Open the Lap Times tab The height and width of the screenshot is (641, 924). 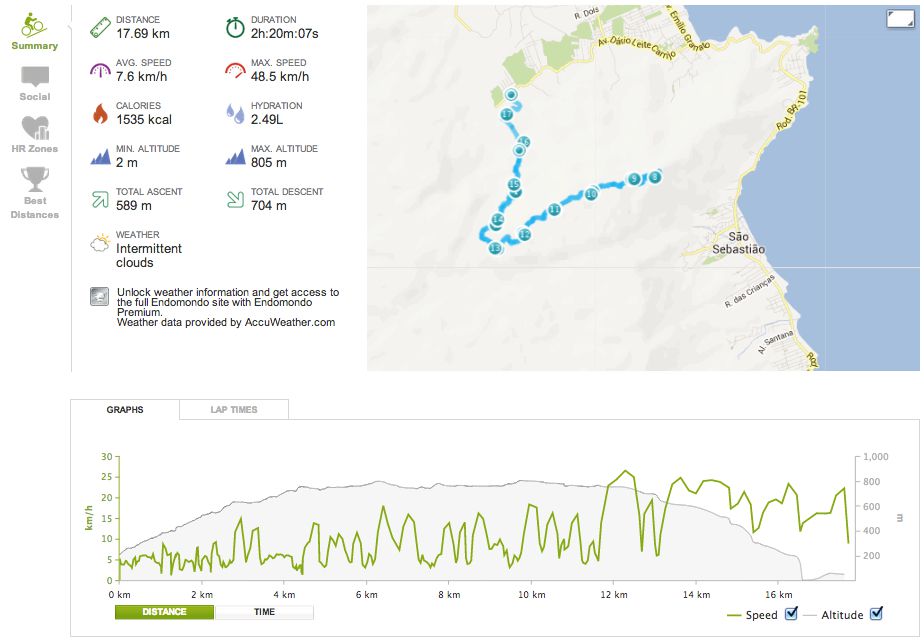tap(234, 409)
